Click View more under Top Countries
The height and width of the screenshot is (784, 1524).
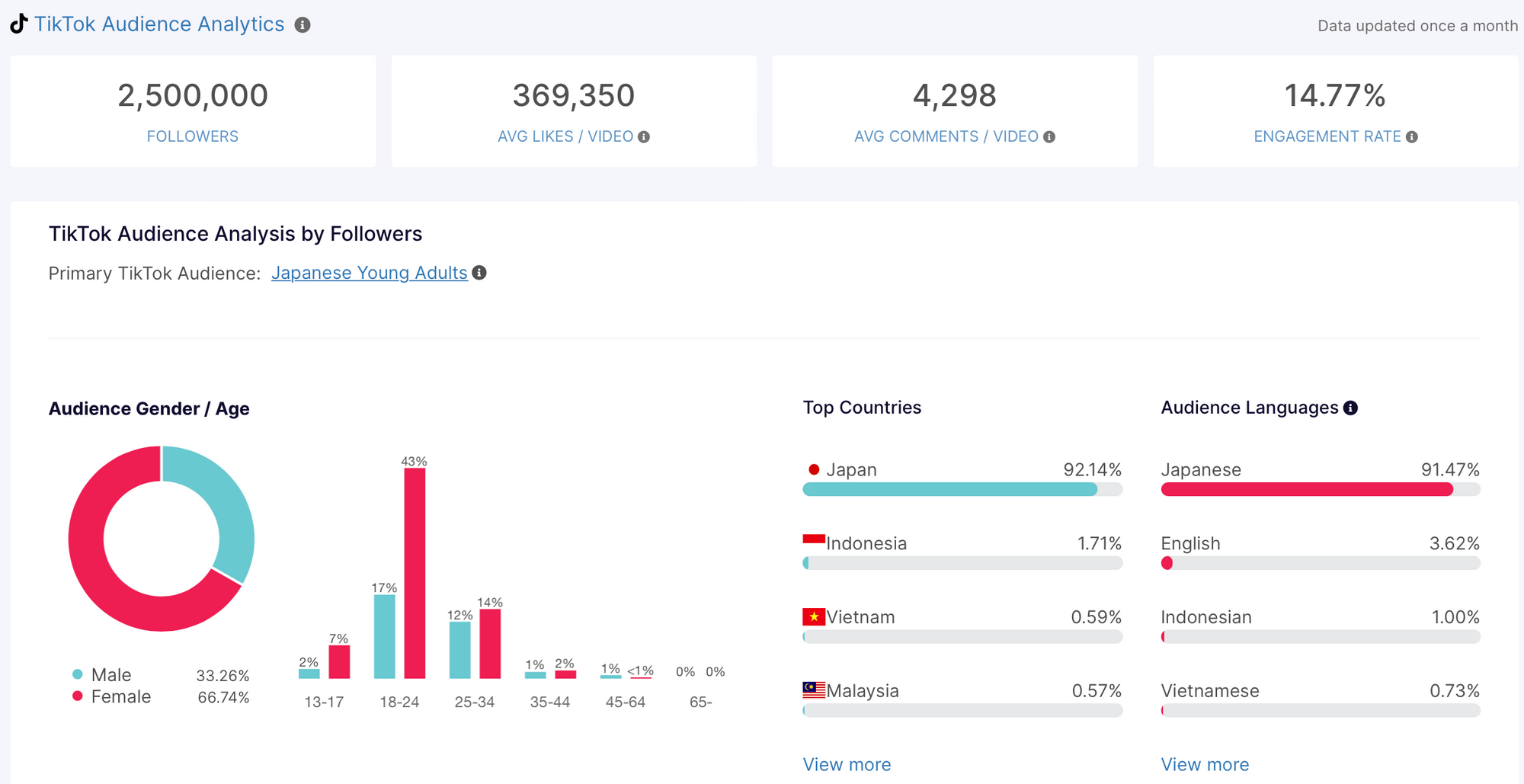click(x=847, y=764)
